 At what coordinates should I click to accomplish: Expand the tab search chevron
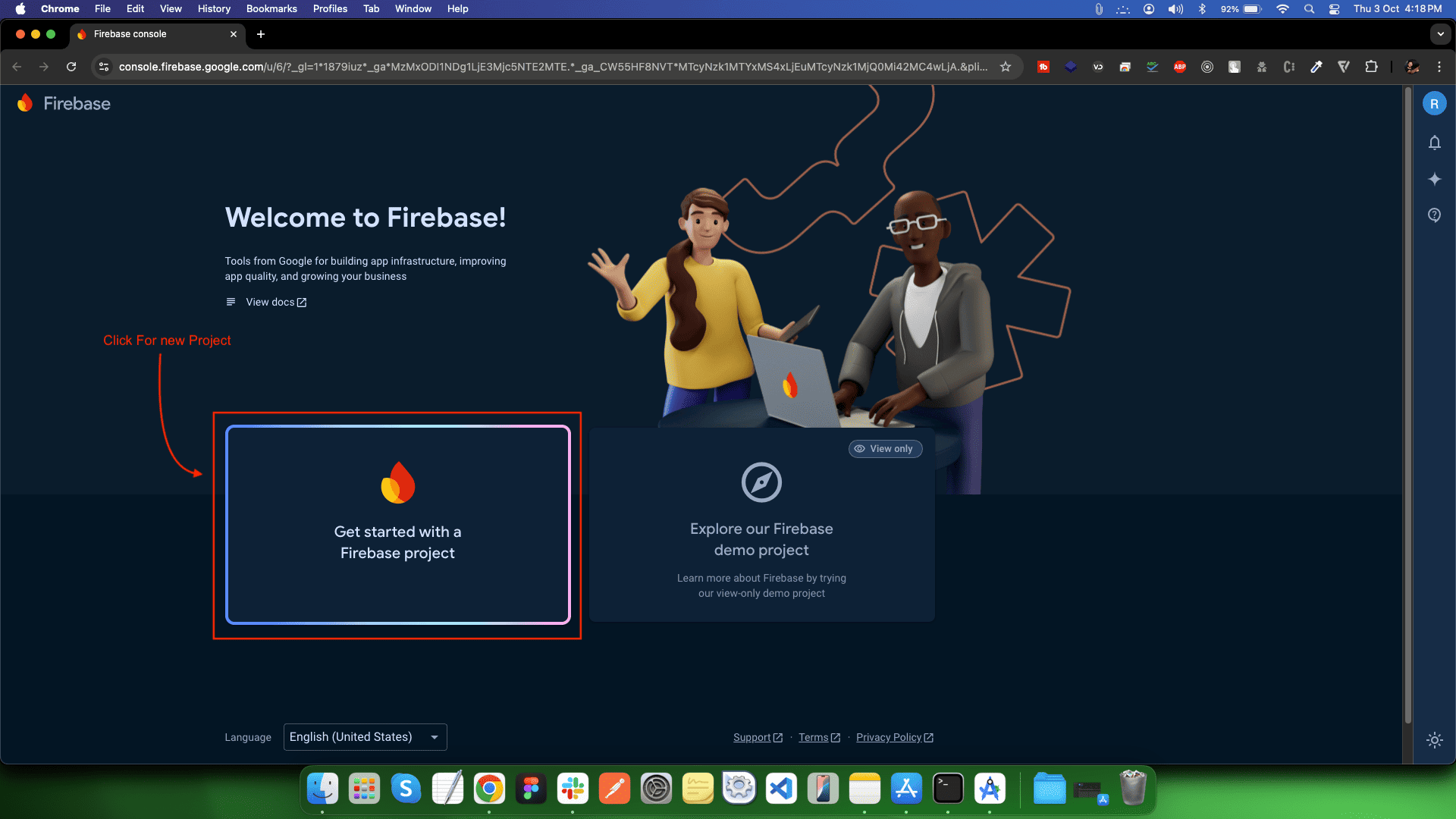click(x=1440, y=34)
